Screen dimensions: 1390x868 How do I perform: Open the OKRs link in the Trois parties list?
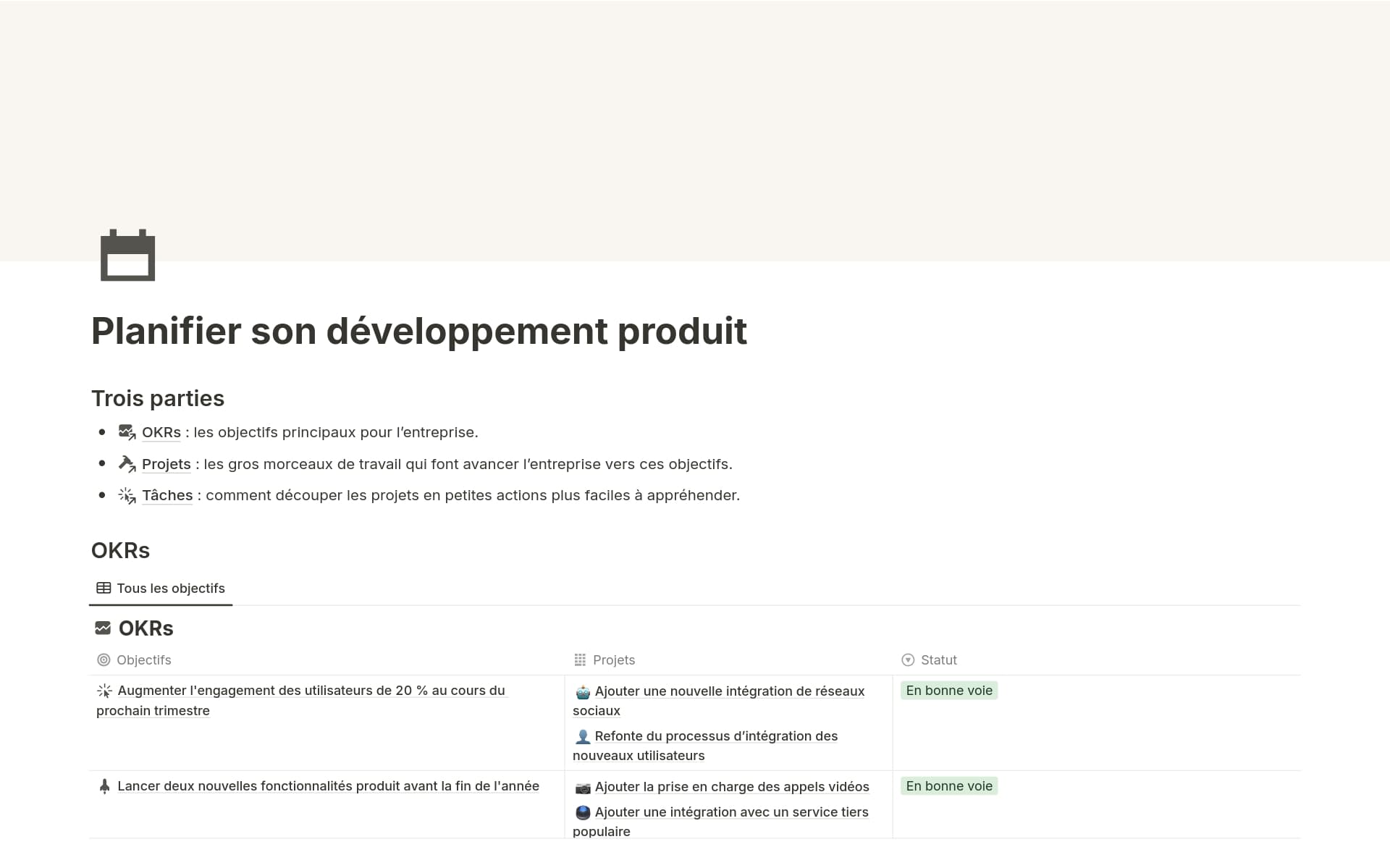point(161,432)
